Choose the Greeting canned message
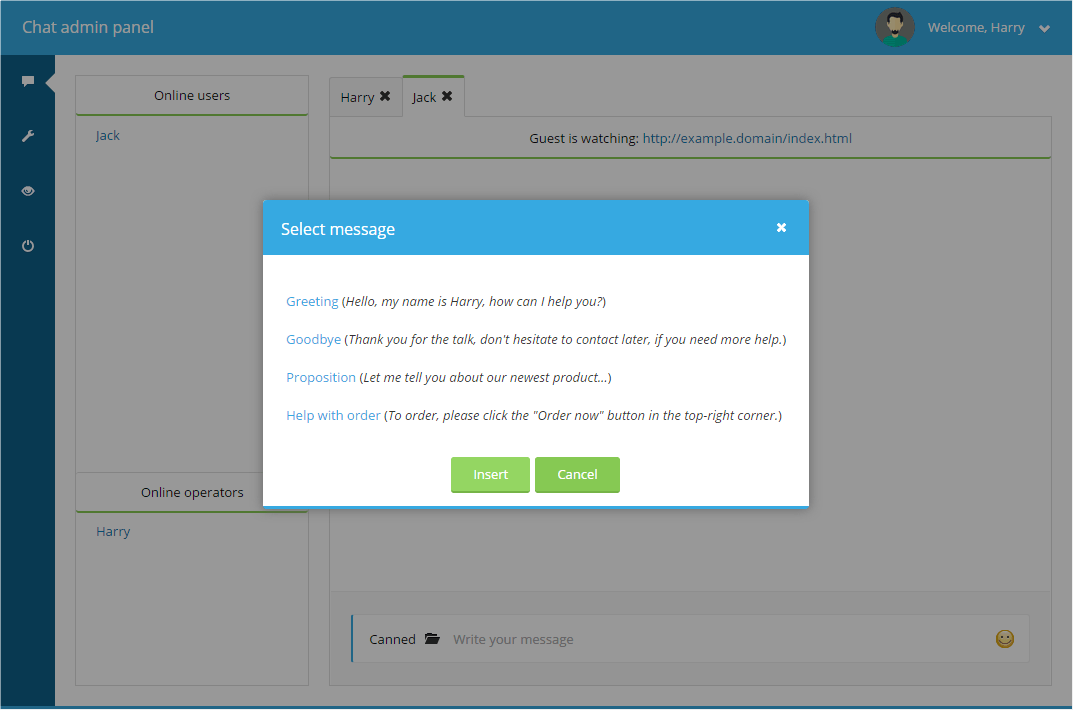1073x710 pixels. (312, 302)
